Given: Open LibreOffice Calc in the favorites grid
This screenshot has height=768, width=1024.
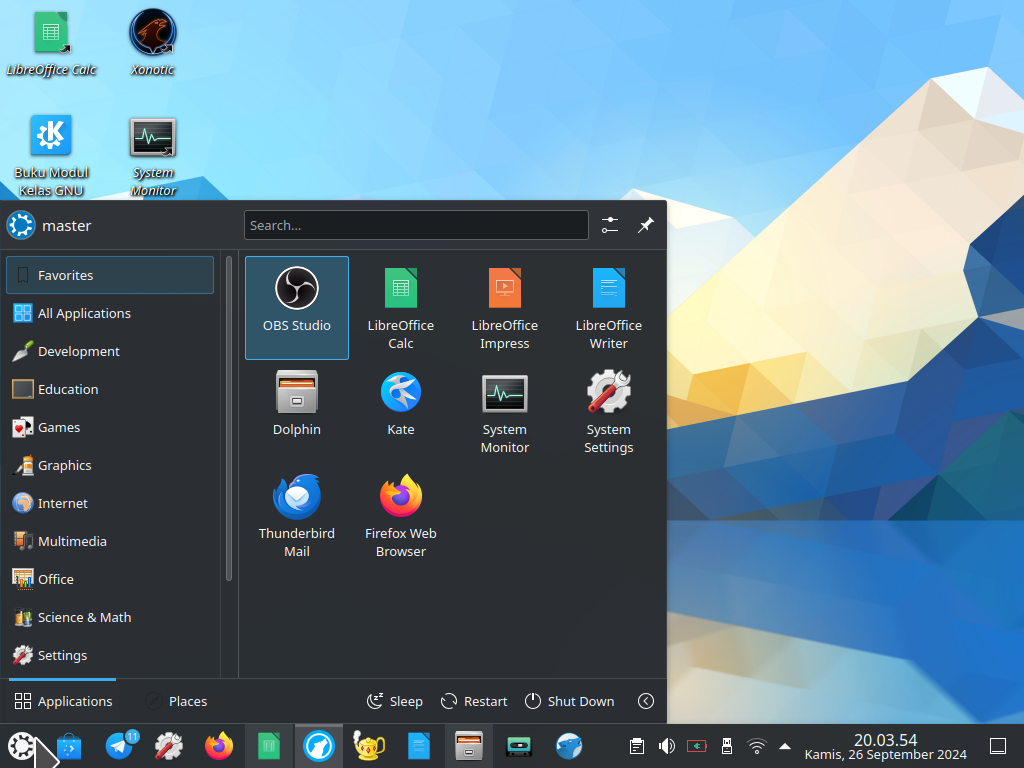Looking at the screenshot, I should (400, 308).
